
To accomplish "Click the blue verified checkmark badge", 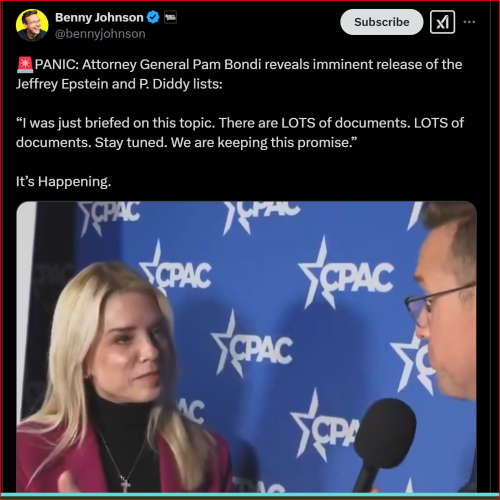I will (153, 17).
